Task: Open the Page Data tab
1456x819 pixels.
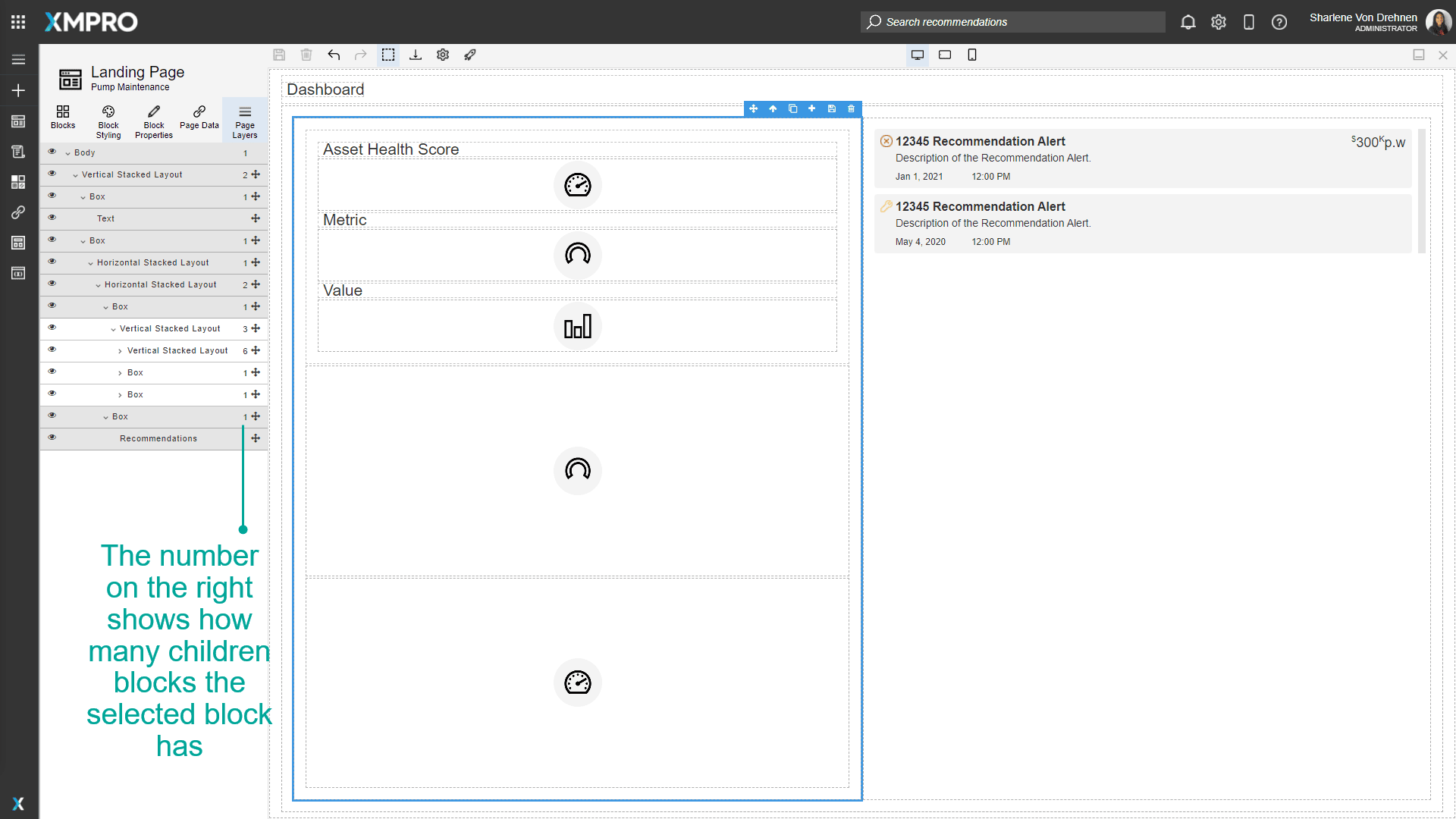Action: coord(199,120)
